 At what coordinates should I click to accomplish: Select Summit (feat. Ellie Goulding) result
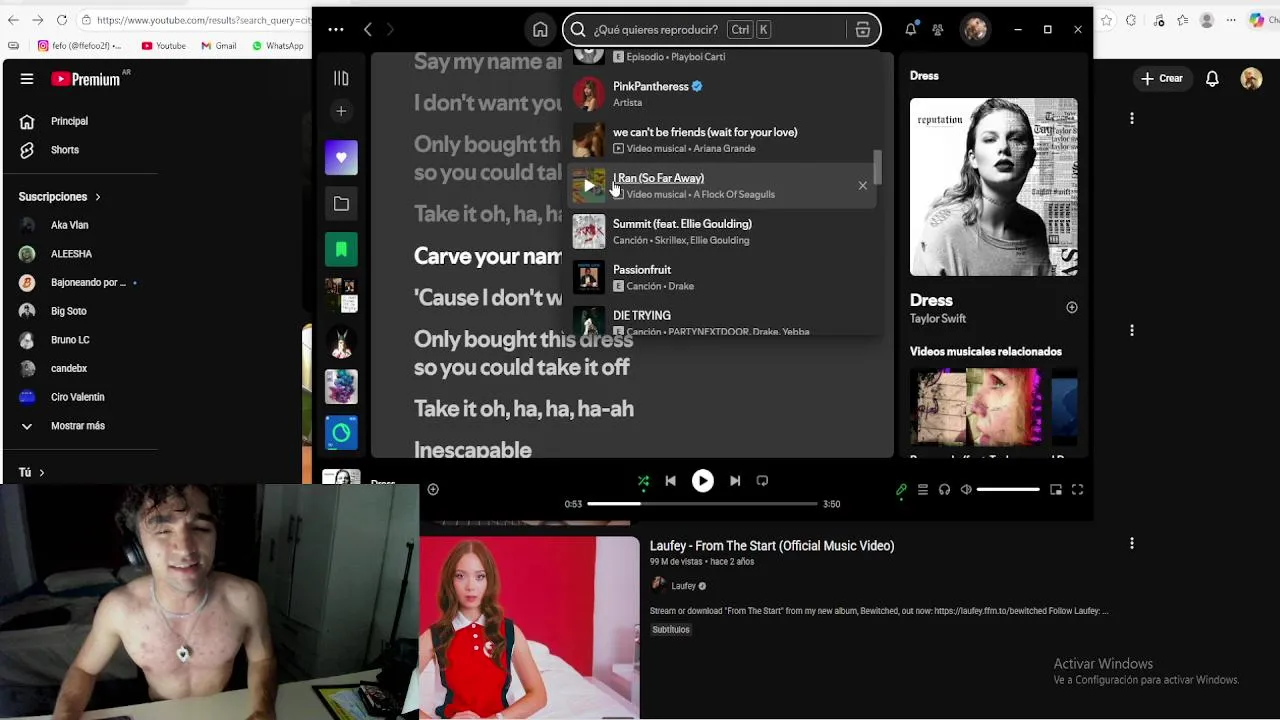pyautogui.click(x=724, y=232)
